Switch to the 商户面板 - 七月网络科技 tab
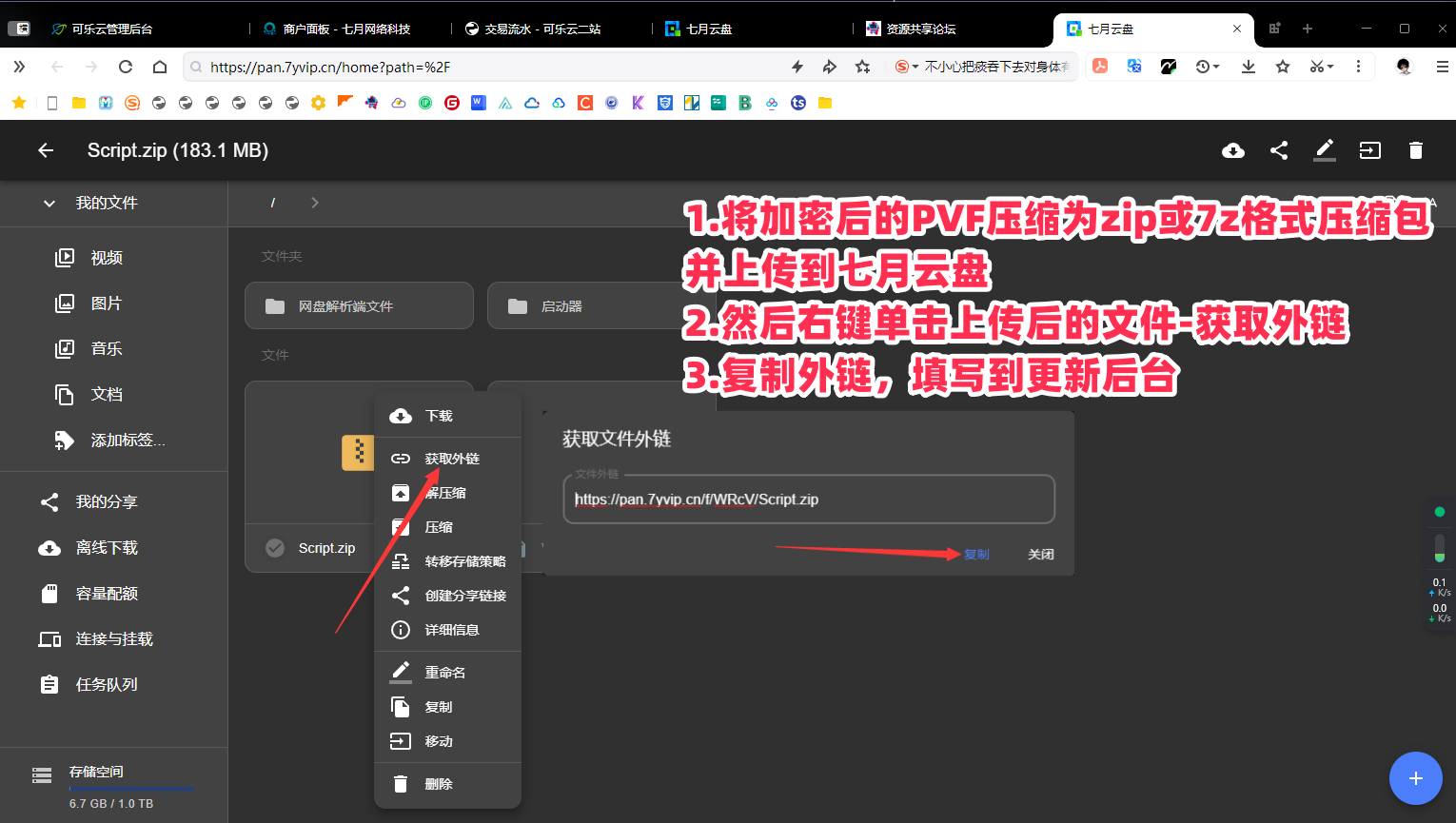The image size is (1456, 823). 337,29
